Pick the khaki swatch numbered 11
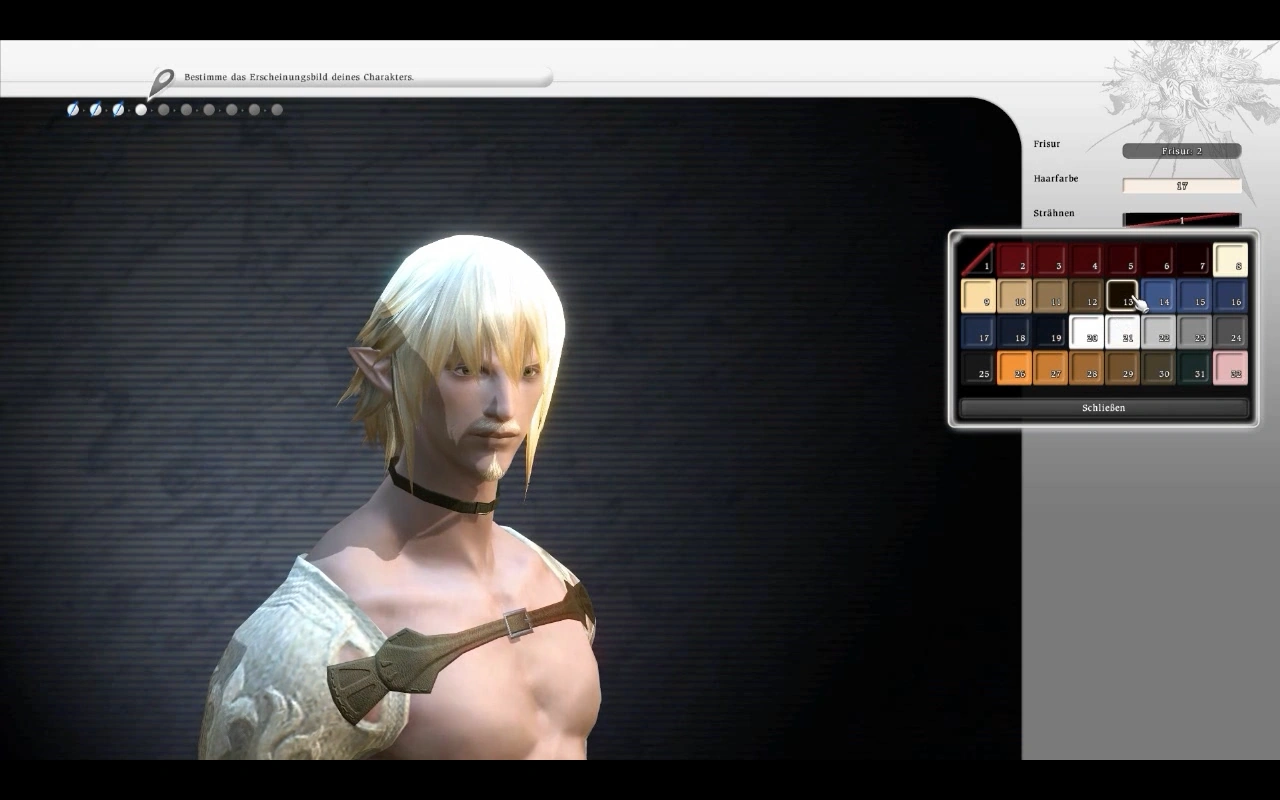1280x800 pixels. [x=1050, y=296]
